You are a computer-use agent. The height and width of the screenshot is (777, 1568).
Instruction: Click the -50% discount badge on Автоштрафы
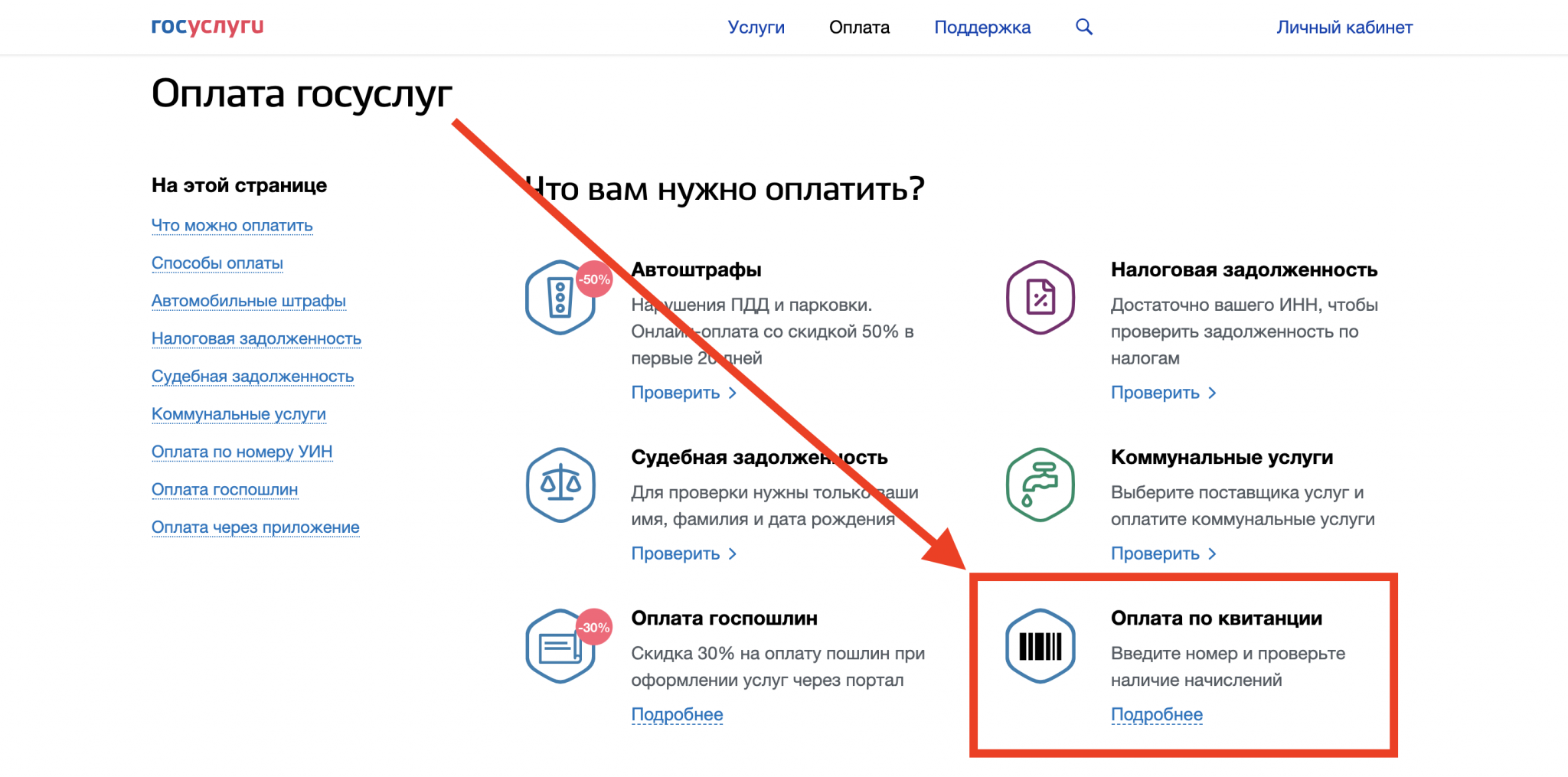click(x=594, y=279)
